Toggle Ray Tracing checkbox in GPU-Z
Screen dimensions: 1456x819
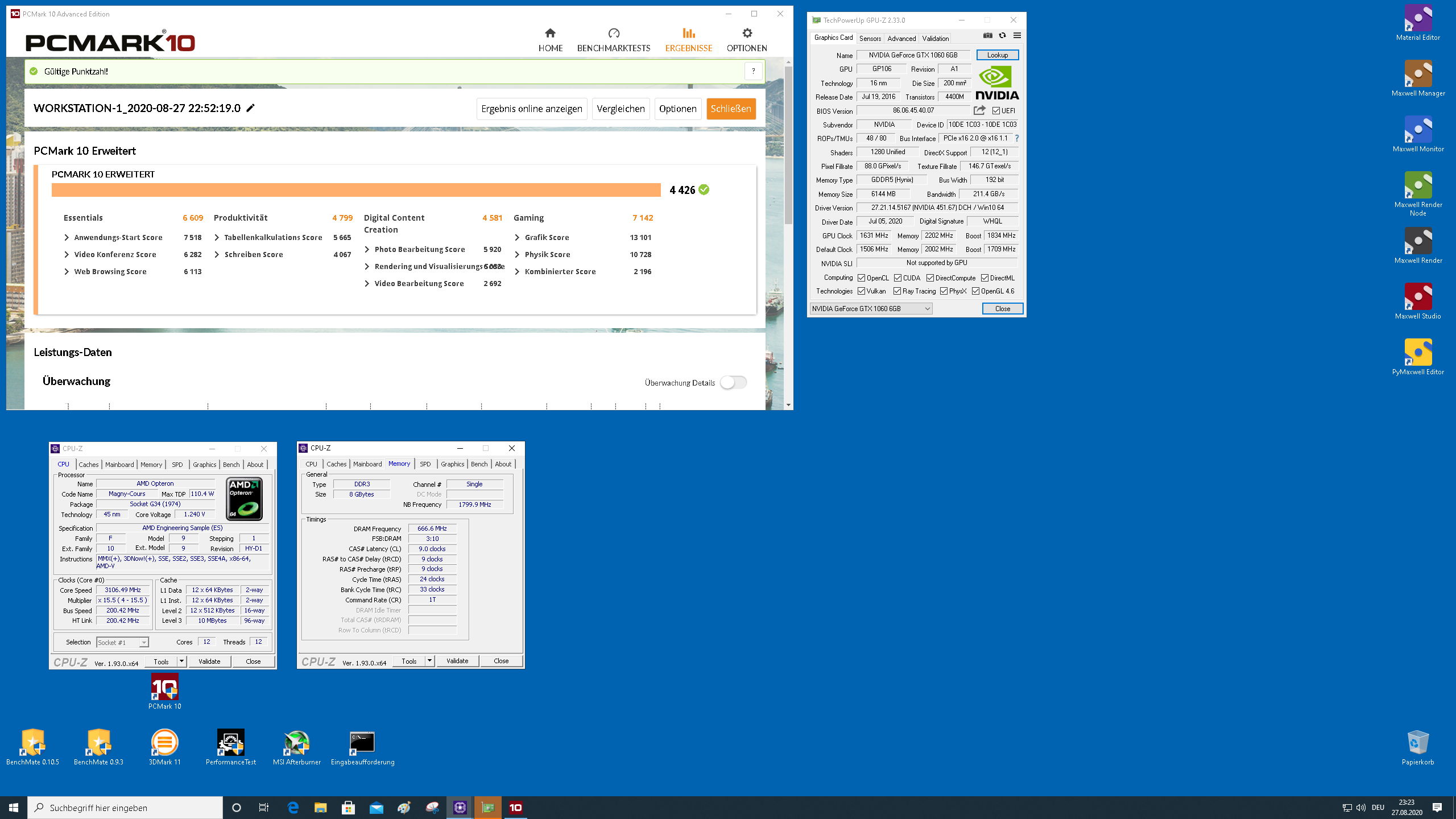[x=897, y=291]
